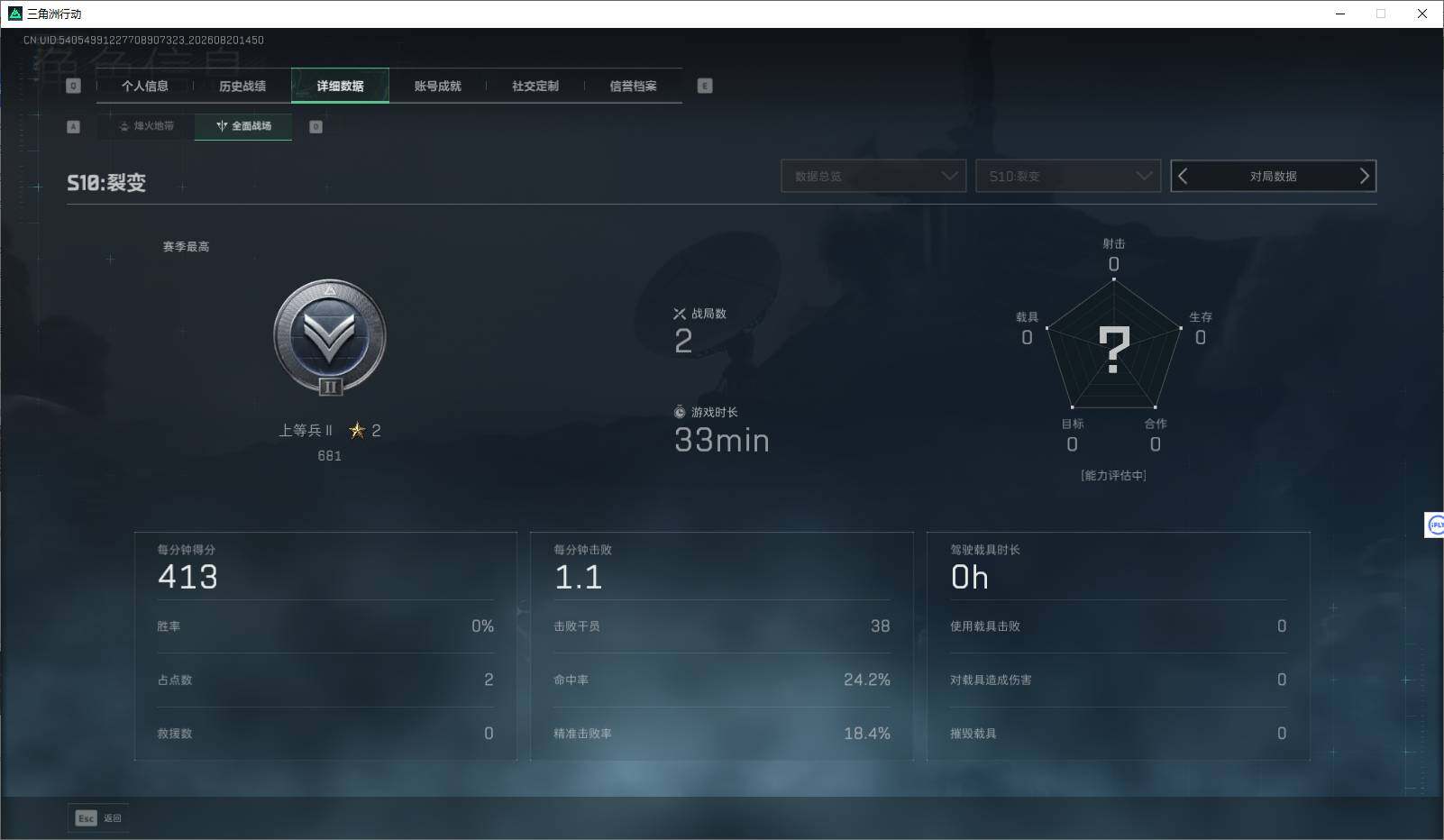Select the 详细数据 tab
Viewport: 1444px width, 840px height.
tap(340, 86)
